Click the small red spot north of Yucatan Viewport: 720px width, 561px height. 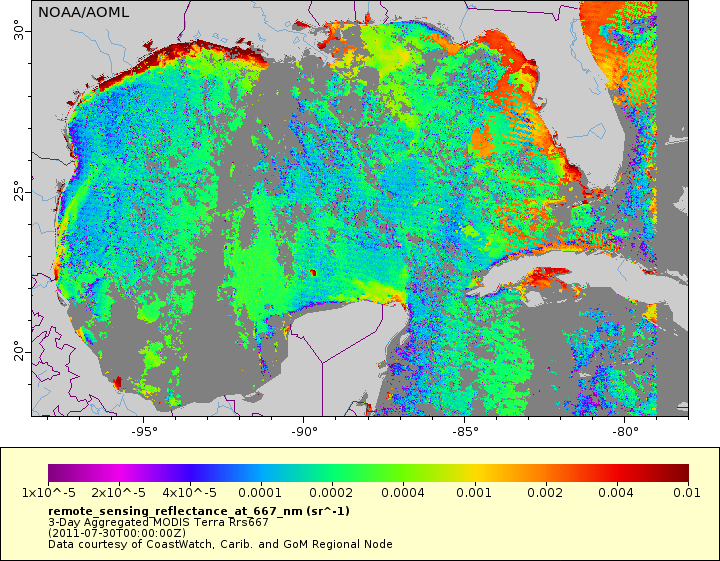tap(313, 273)
